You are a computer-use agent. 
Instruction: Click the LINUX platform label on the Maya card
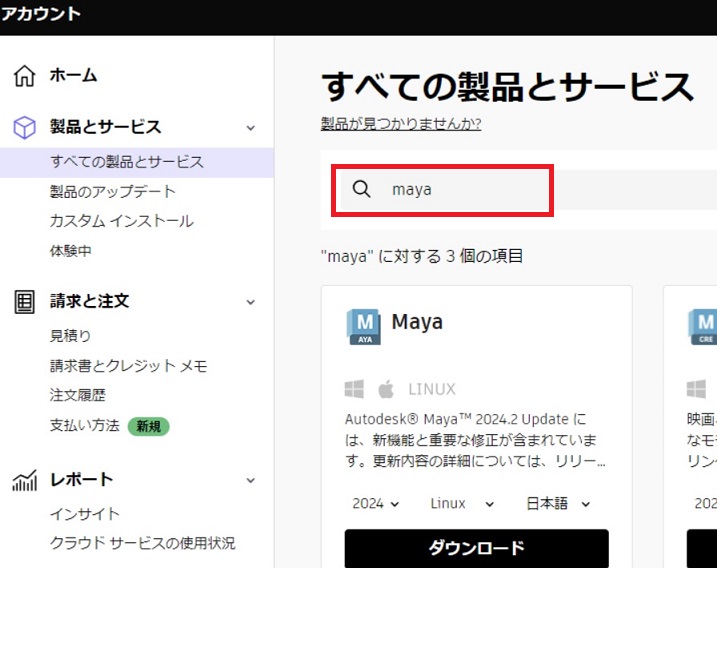click(x=432, y=389)
